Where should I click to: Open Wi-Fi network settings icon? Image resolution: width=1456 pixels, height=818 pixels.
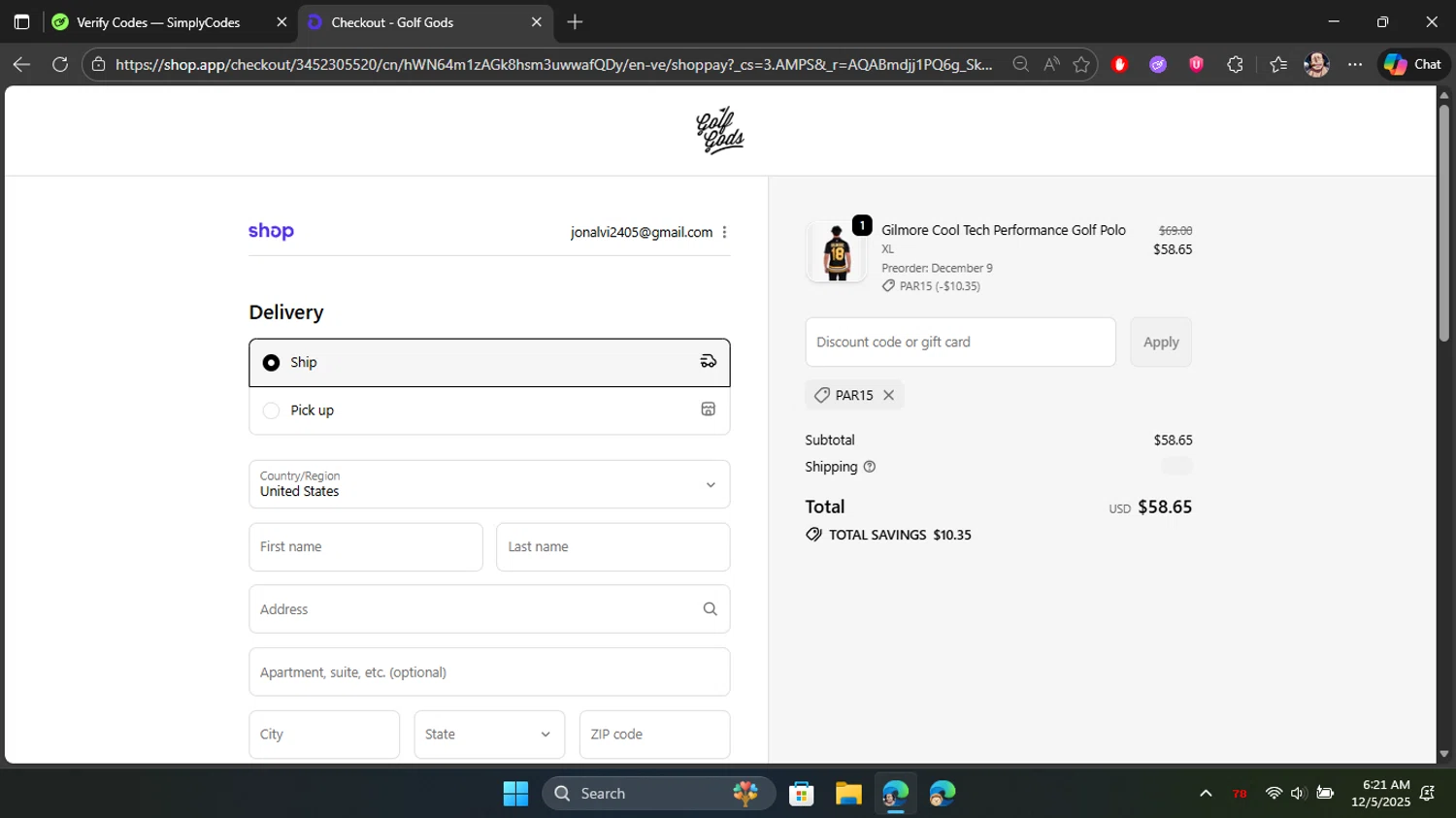pyautogui.click(x=1274, y=794)
